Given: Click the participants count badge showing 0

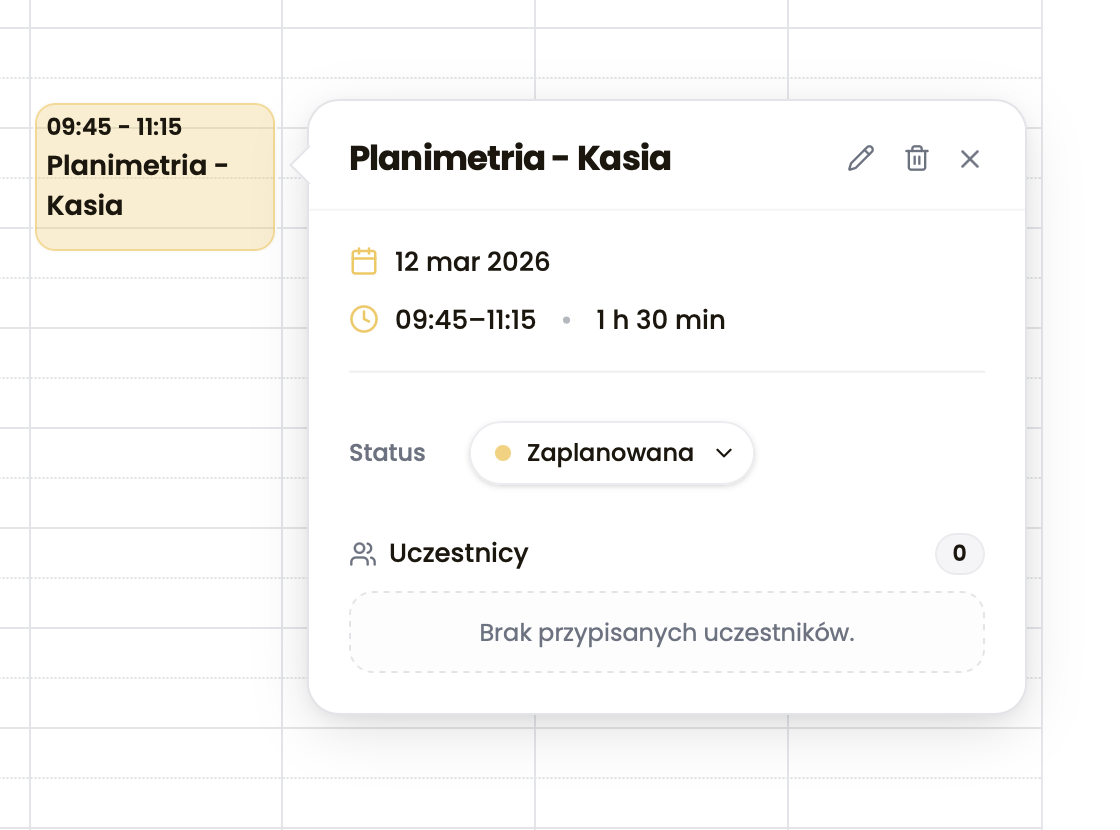Looking at the screenshot, I should click(x=959, y=553).
